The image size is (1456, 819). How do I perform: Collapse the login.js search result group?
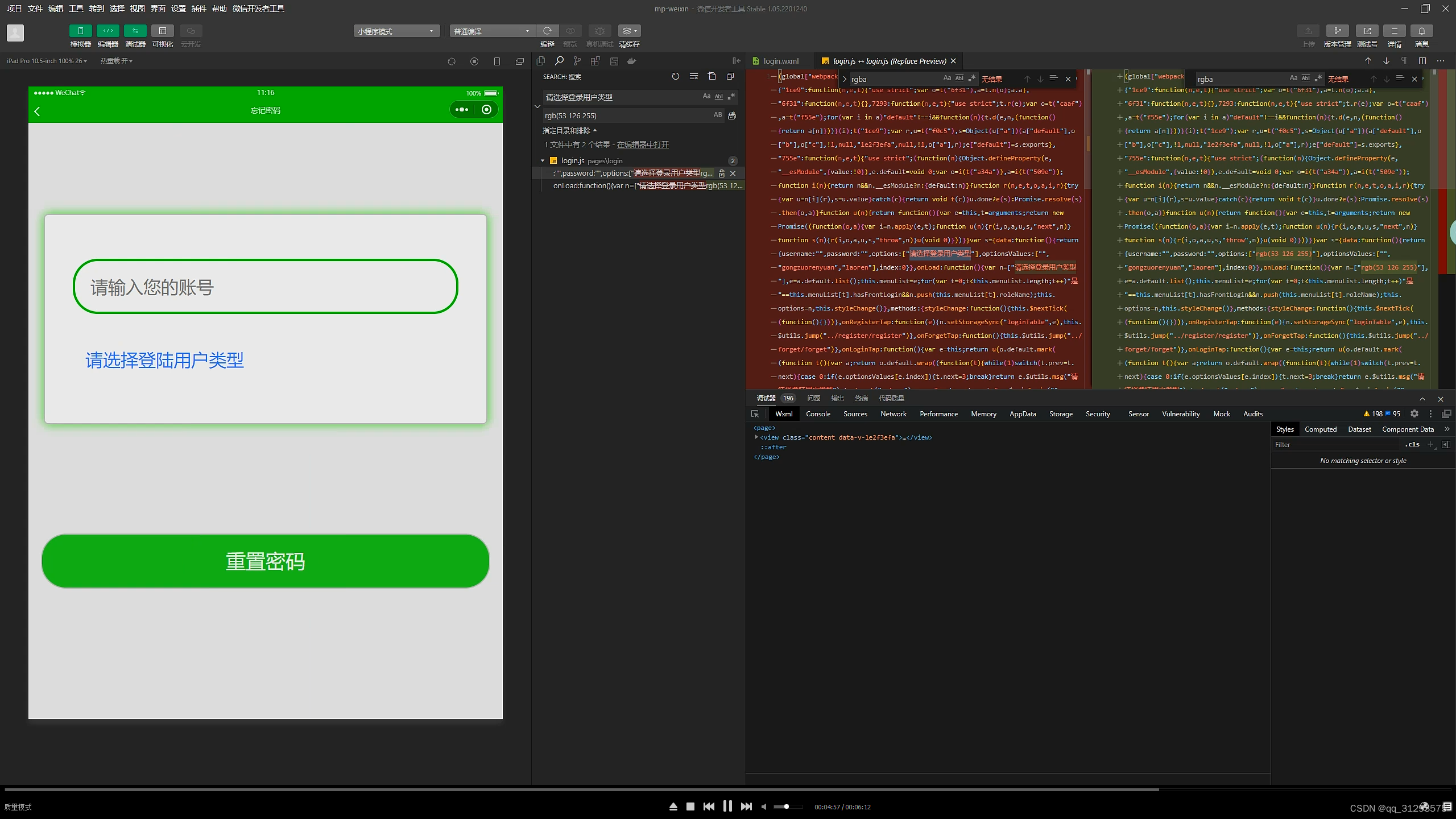543,161
